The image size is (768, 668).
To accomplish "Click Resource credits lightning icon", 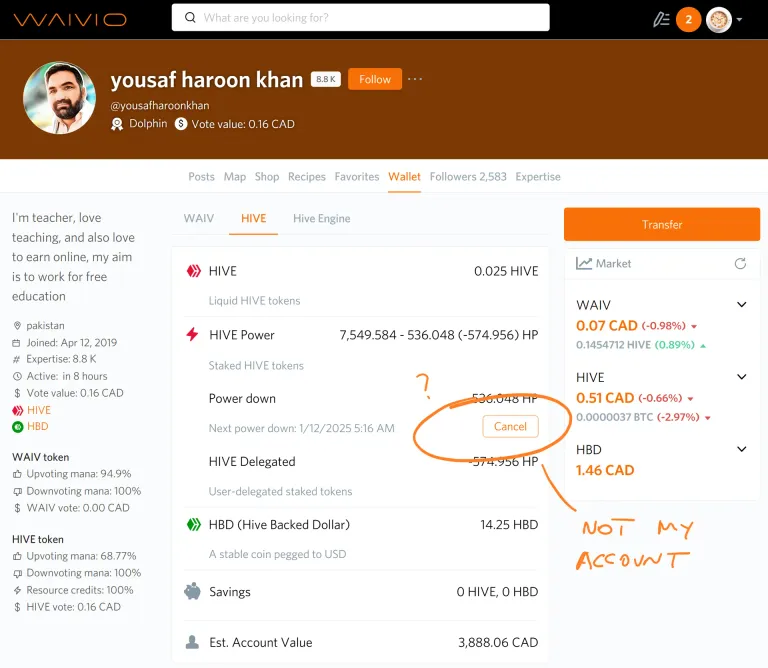I will 17,590.
